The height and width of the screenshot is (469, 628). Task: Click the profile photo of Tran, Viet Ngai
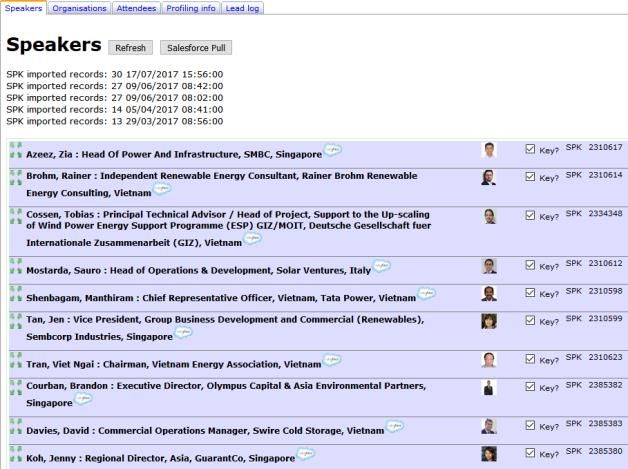[x=489, y=360]
